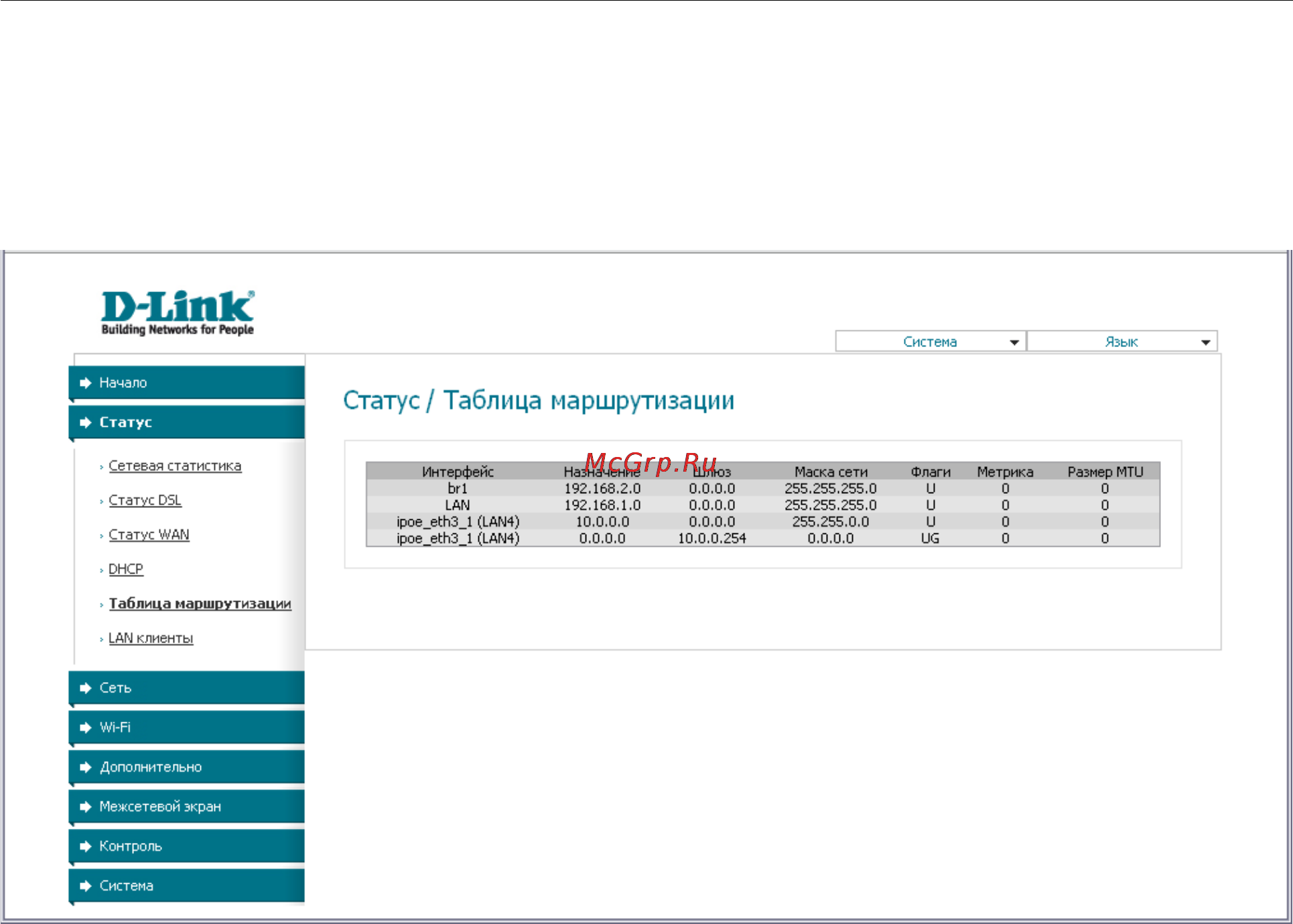
Task: Click arrow icon beside Начало
Action: click(x=85, y=383)
